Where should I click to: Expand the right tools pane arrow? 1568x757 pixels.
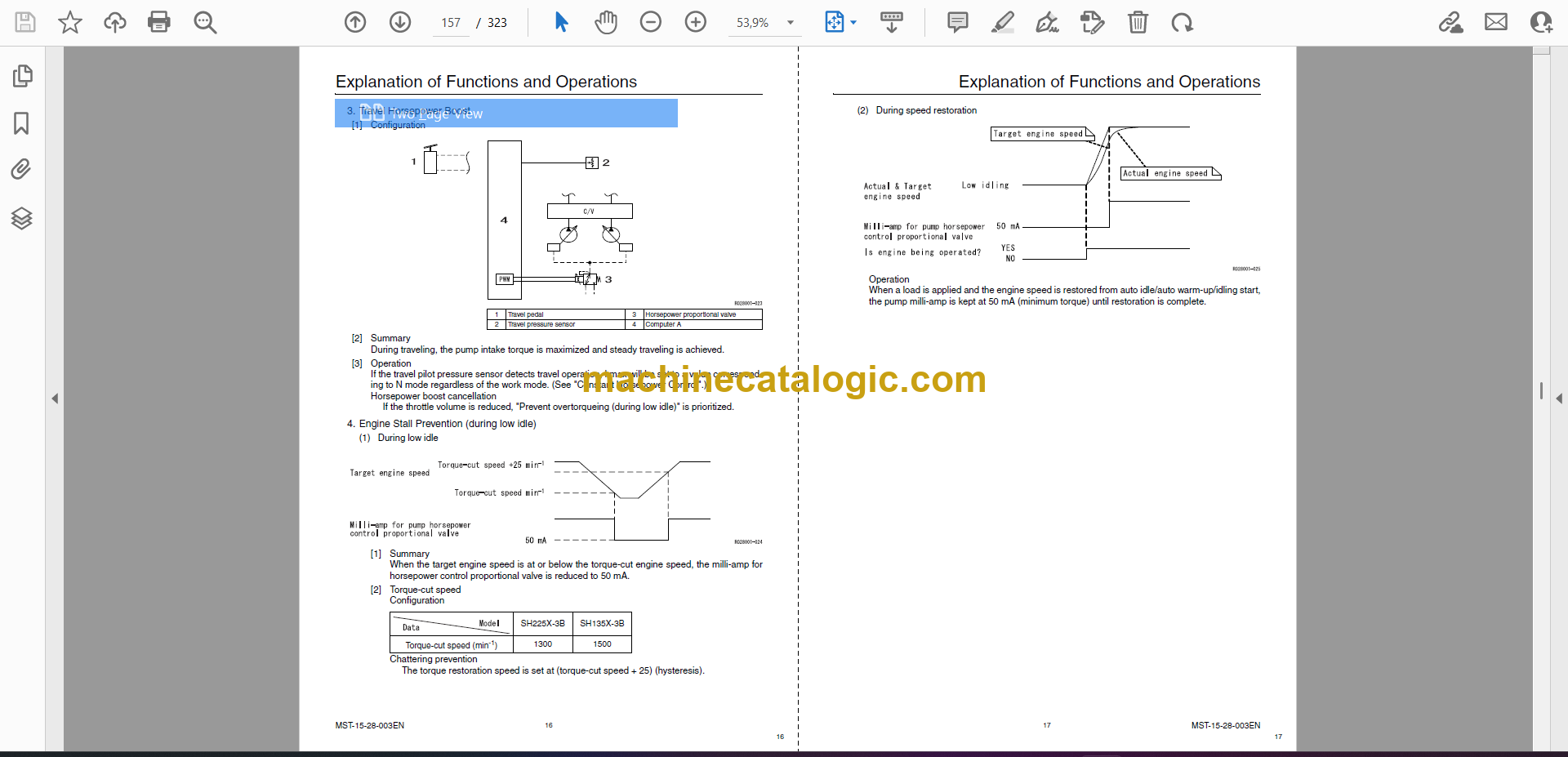click(x=1559, y=399)
